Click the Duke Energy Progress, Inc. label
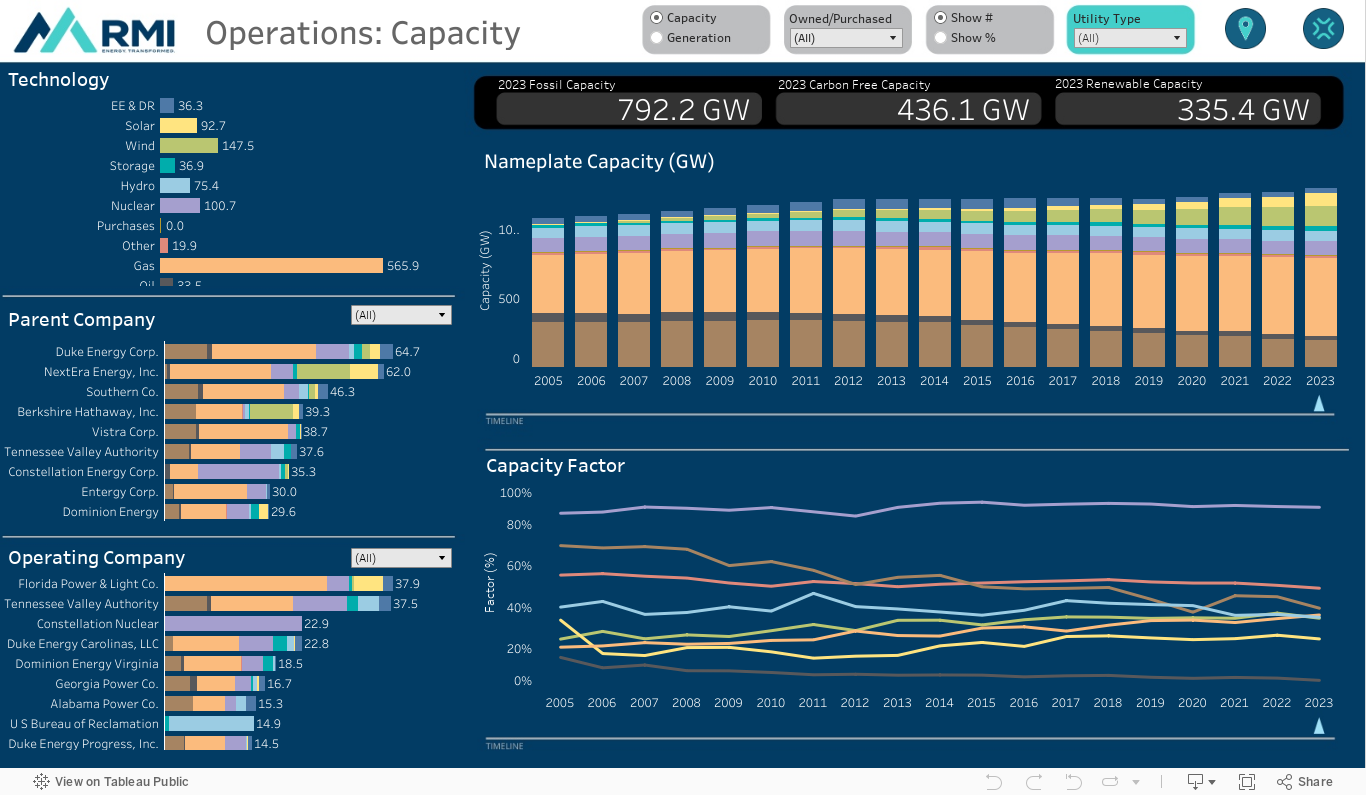 (83, 744)
